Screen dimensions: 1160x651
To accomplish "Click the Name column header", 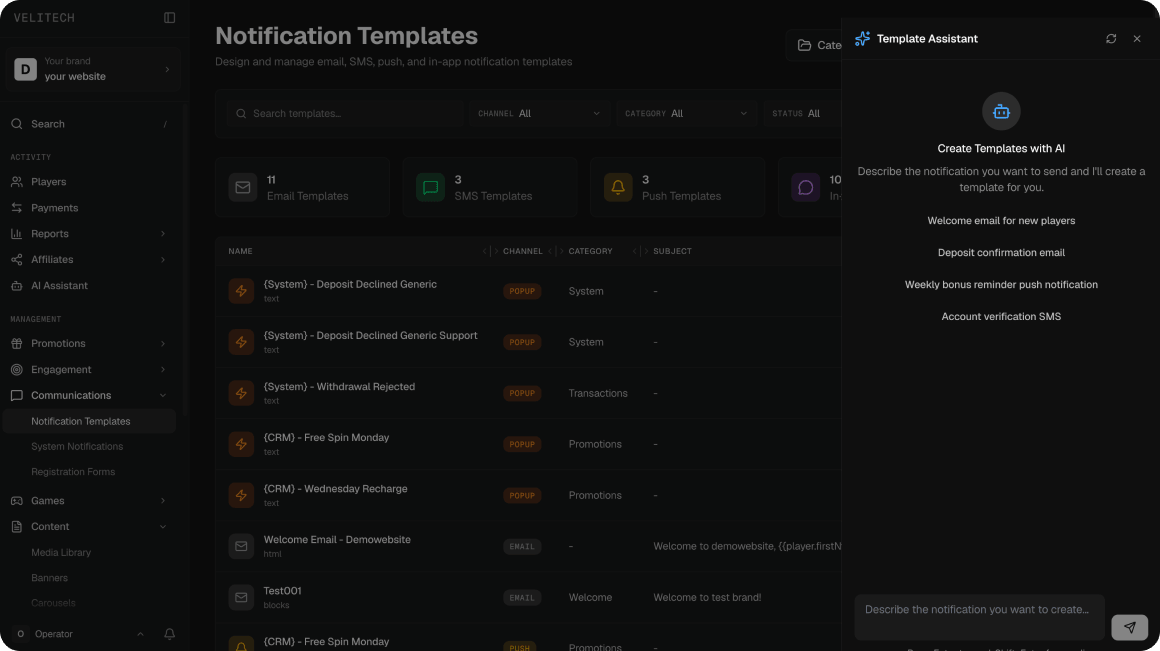I will 240,252.
